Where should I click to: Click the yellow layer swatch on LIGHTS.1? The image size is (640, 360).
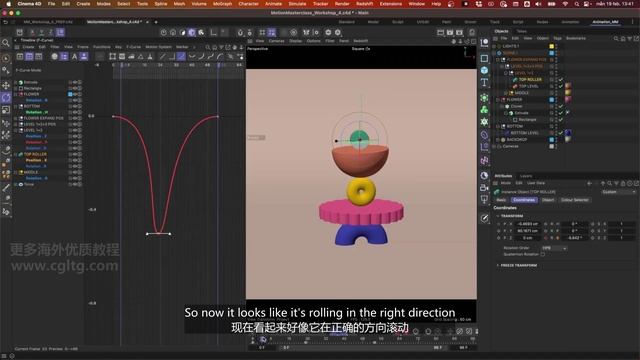pos(551,46)
